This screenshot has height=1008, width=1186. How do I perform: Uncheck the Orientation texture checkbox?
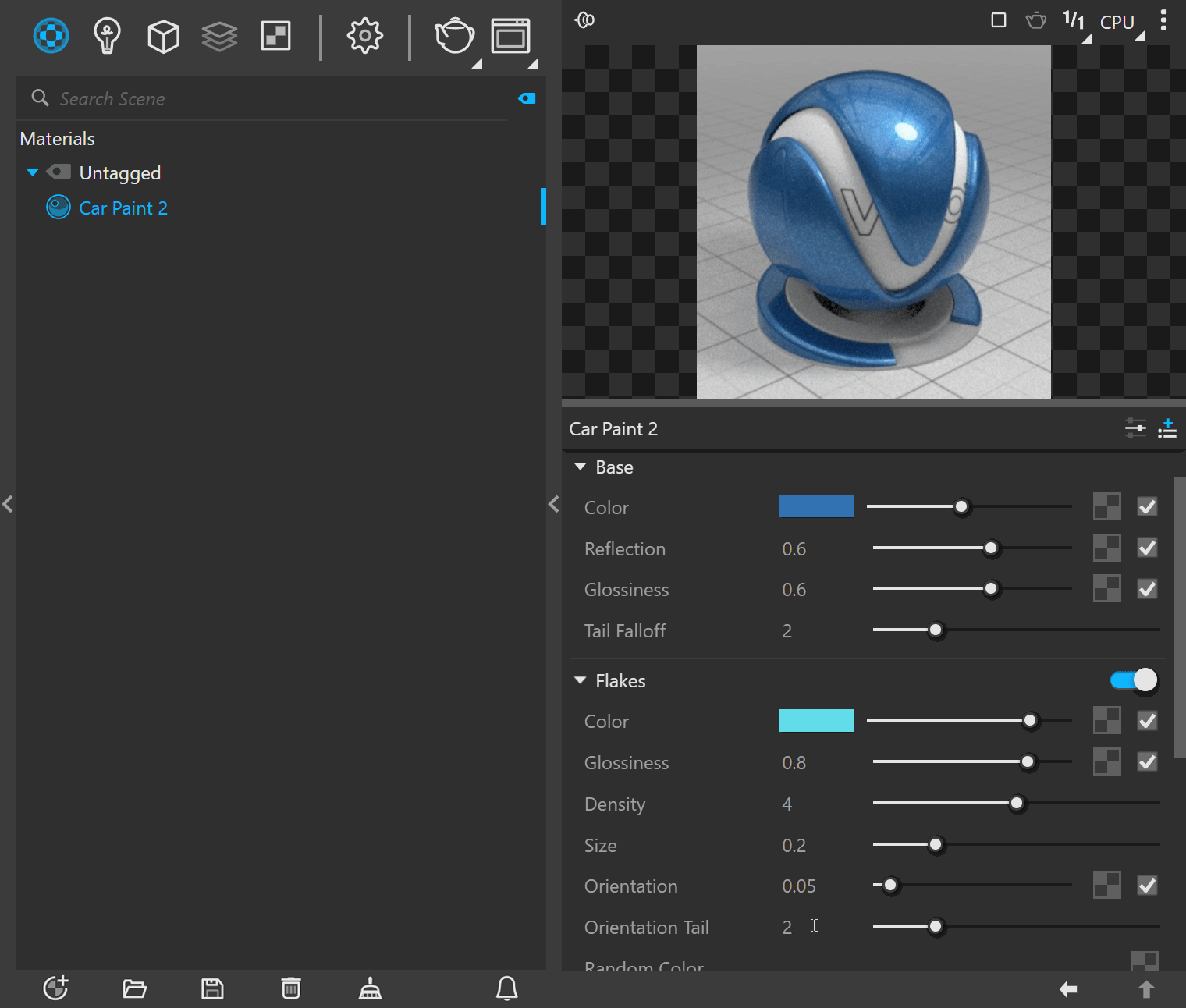pyautogui.click(x=1147, y=885)
